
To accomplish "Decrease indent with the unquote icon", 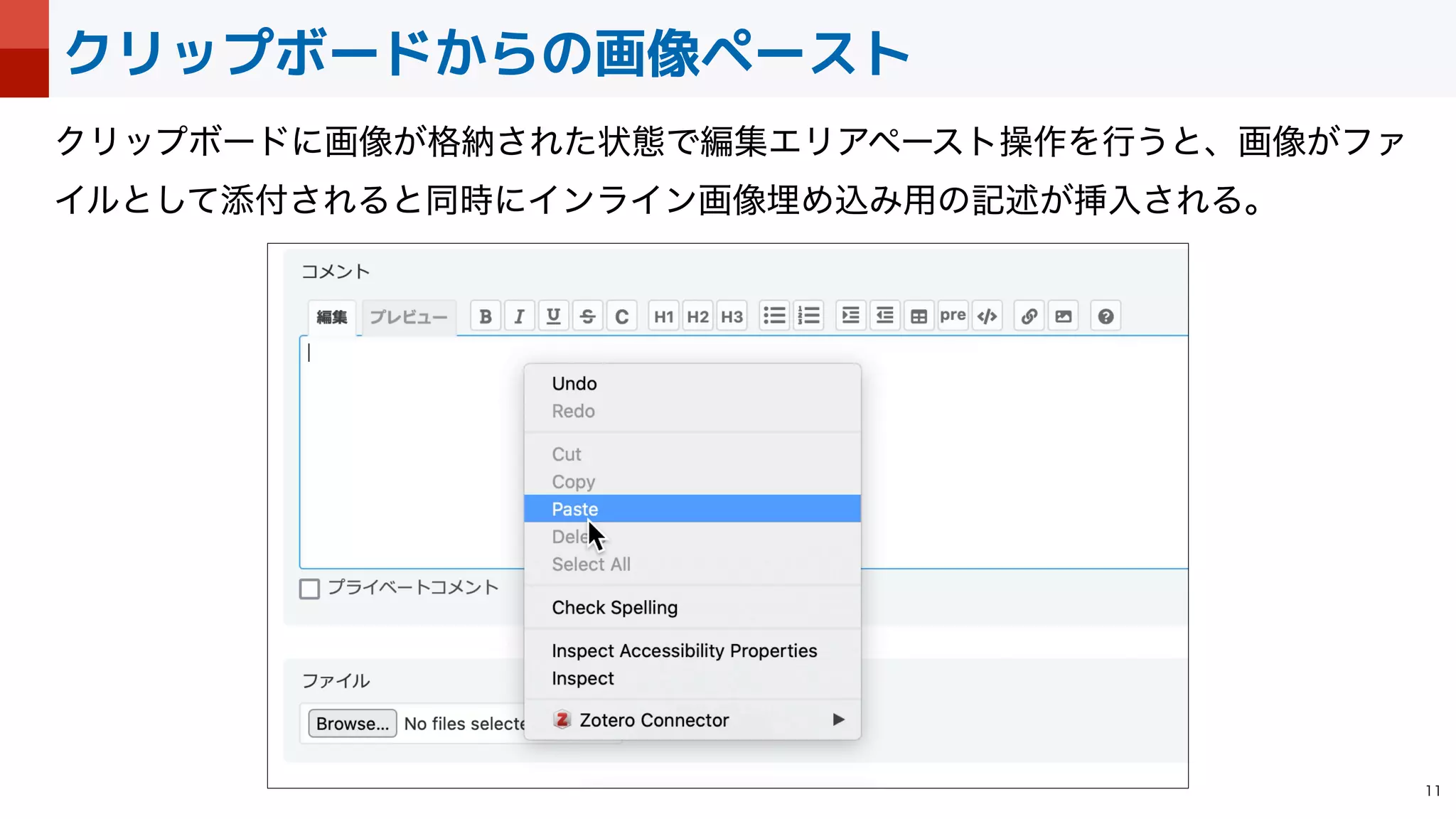I will [x=884, y=316].
